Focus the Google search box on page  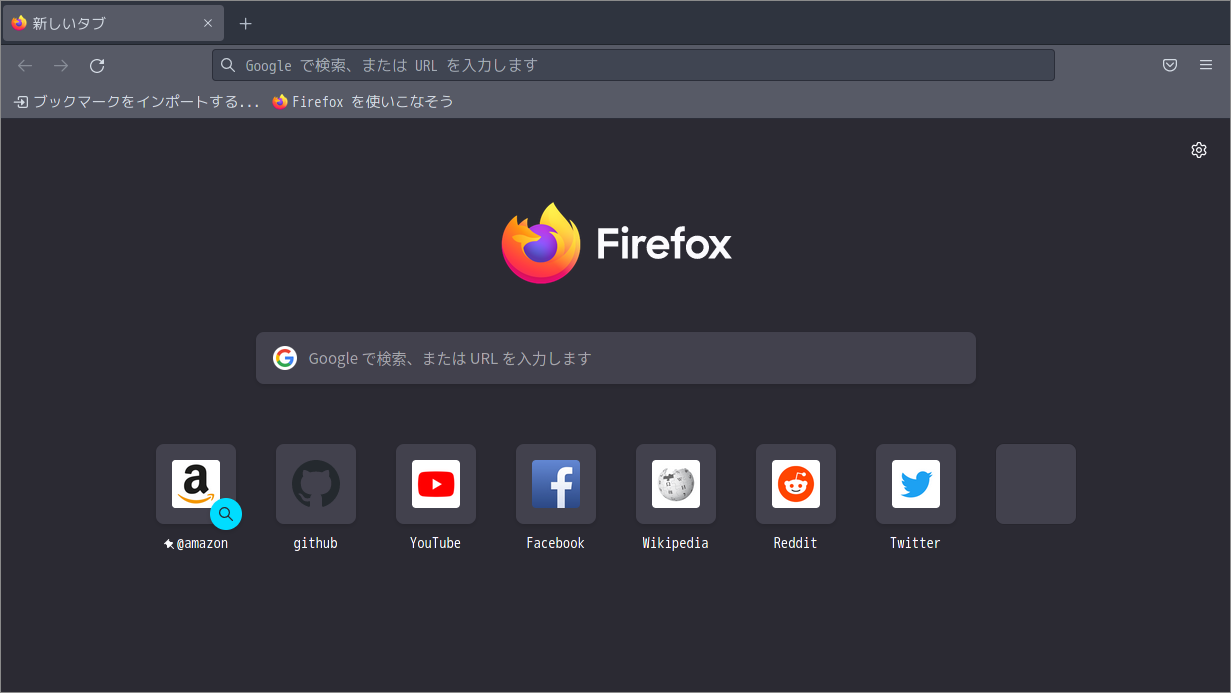point(616,358)
